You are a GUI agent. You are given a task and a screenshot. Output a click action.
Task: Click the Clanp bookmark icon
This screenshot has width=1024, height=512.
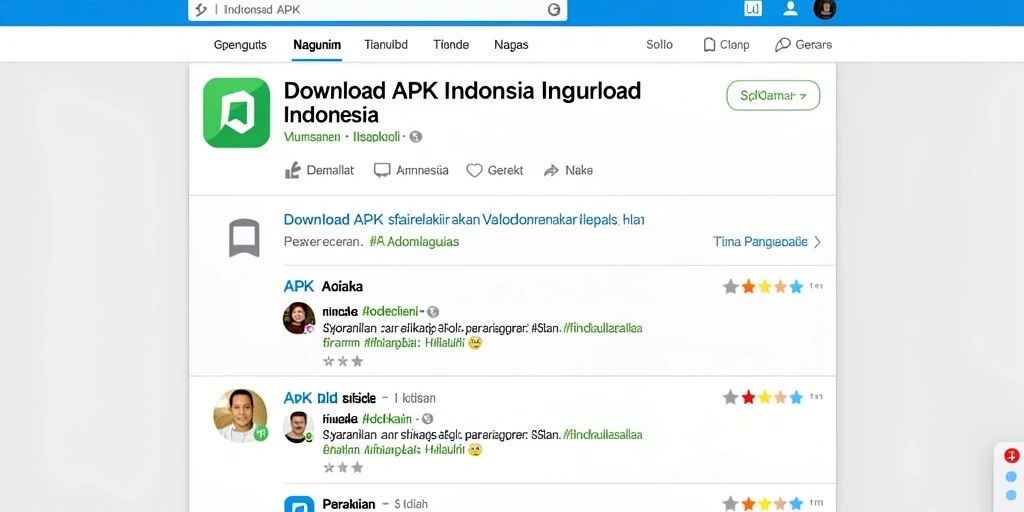point(709,45)
